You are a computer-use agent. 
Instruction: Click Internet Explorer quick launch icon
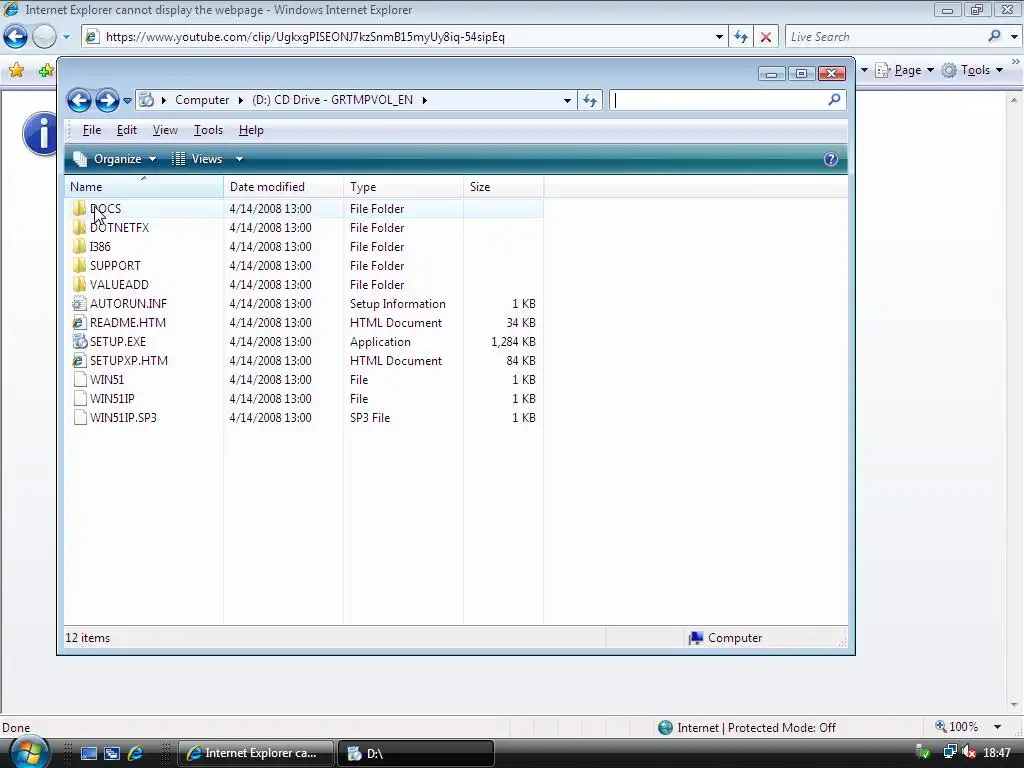136,753
